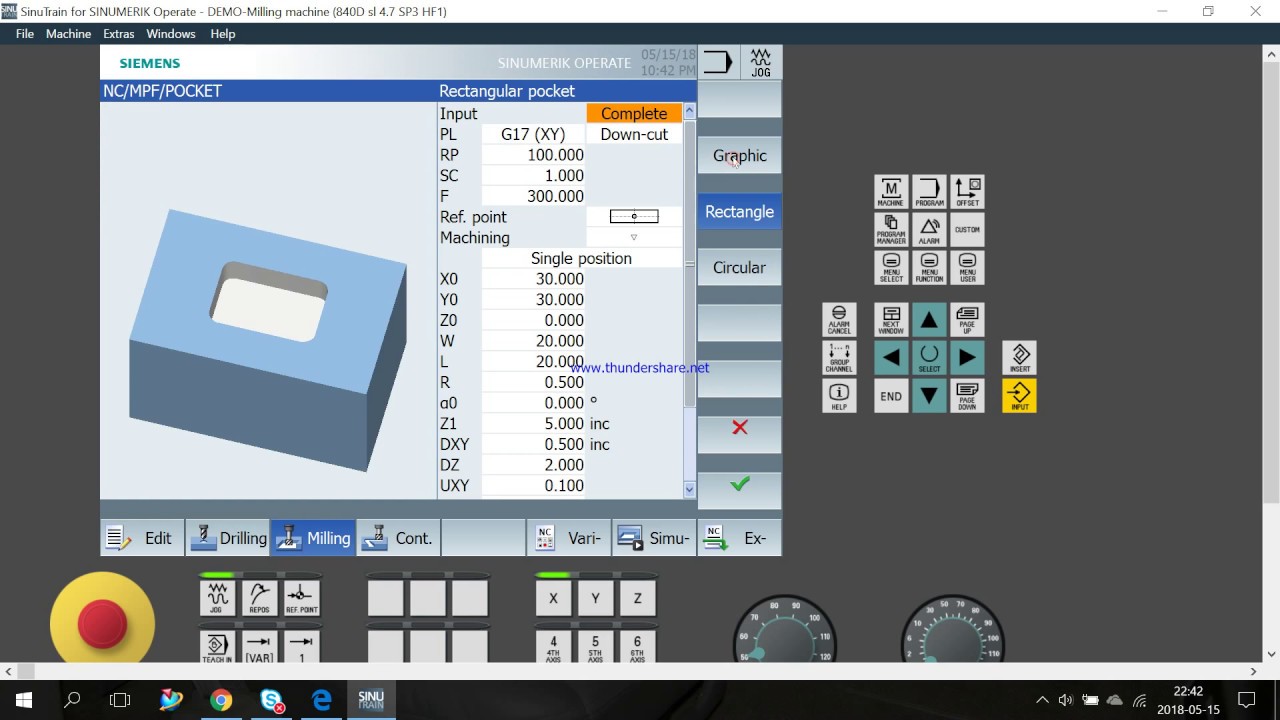Toggle milling direction Down-cut field
1280x720 pixels.
pyautogui.click(x=634, y=134)
